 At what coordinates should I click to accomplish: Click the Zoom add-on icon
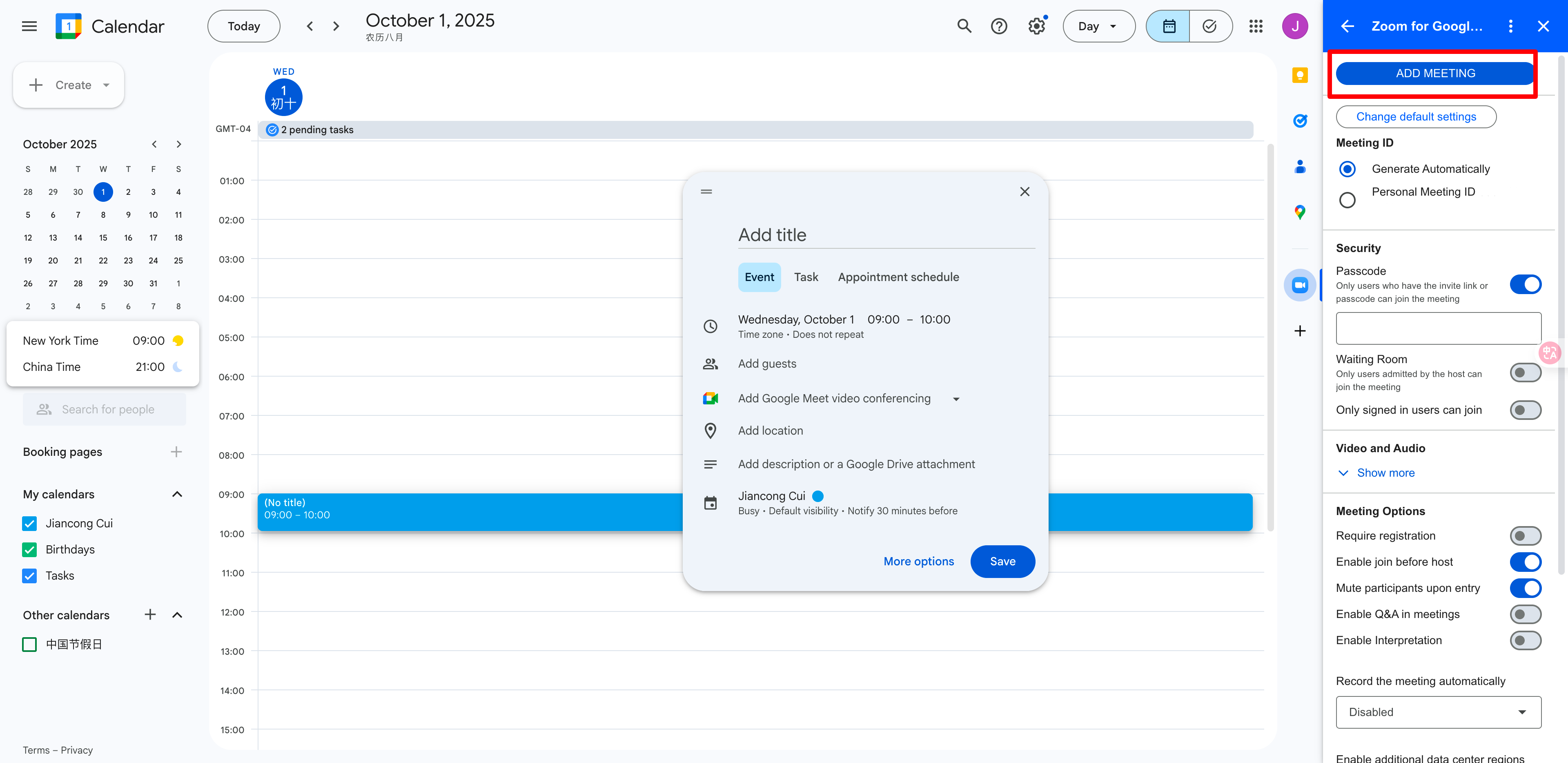click(1300, 285)
